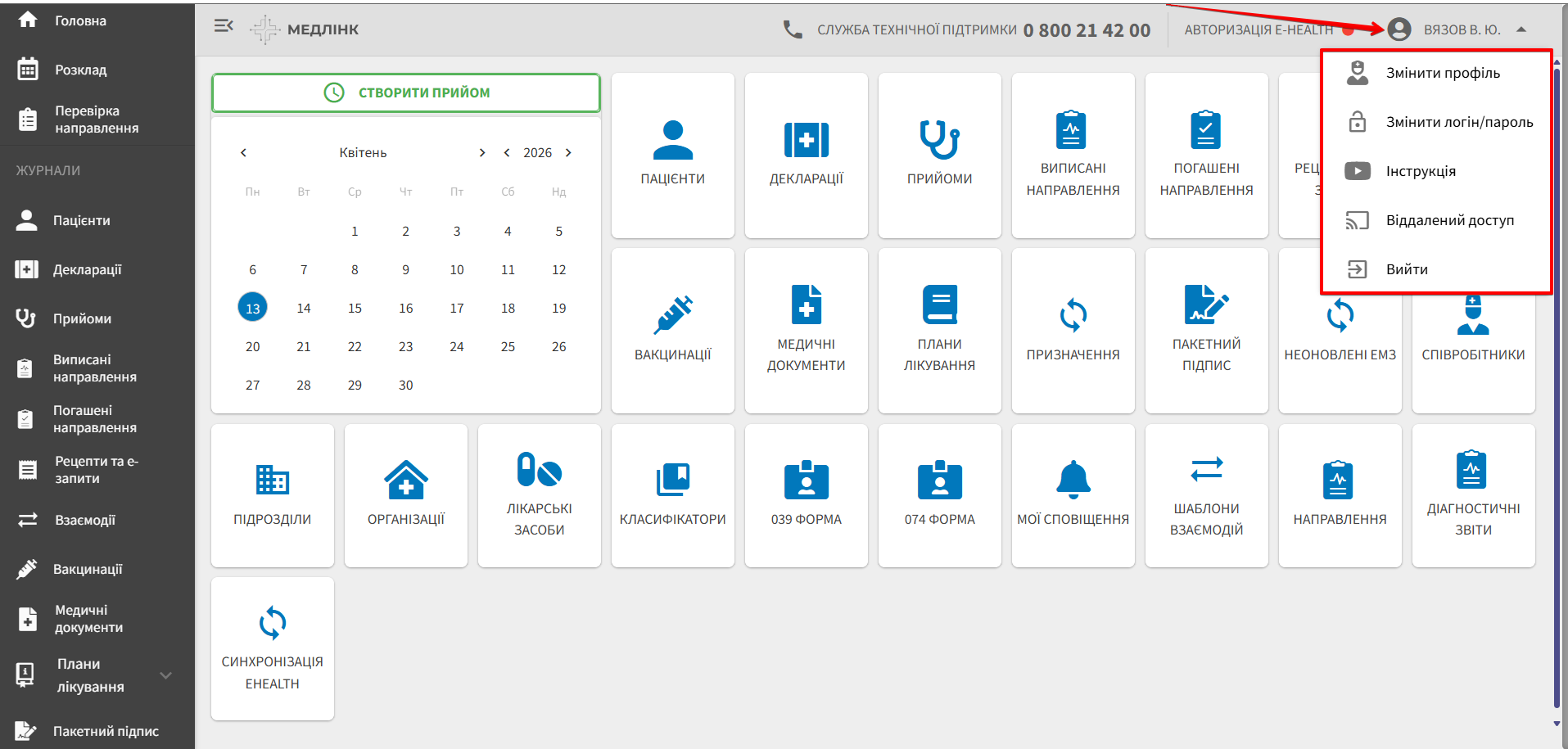Open the Вакцинації syringe tile
1568x749 pixels.
coord(672,330)
